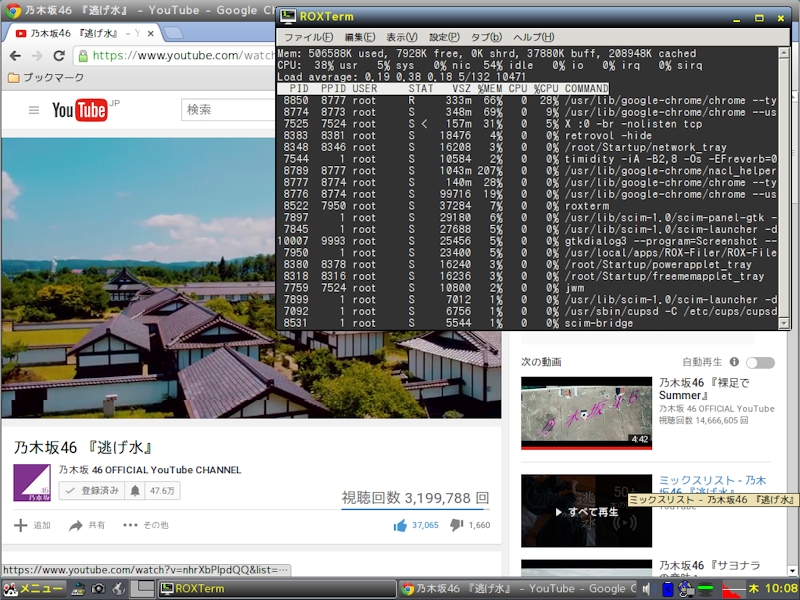The width and height of the screenshot is (800, 600).
Task: Click the taskbar clock 木 10:08
Action: click(772, 589)
